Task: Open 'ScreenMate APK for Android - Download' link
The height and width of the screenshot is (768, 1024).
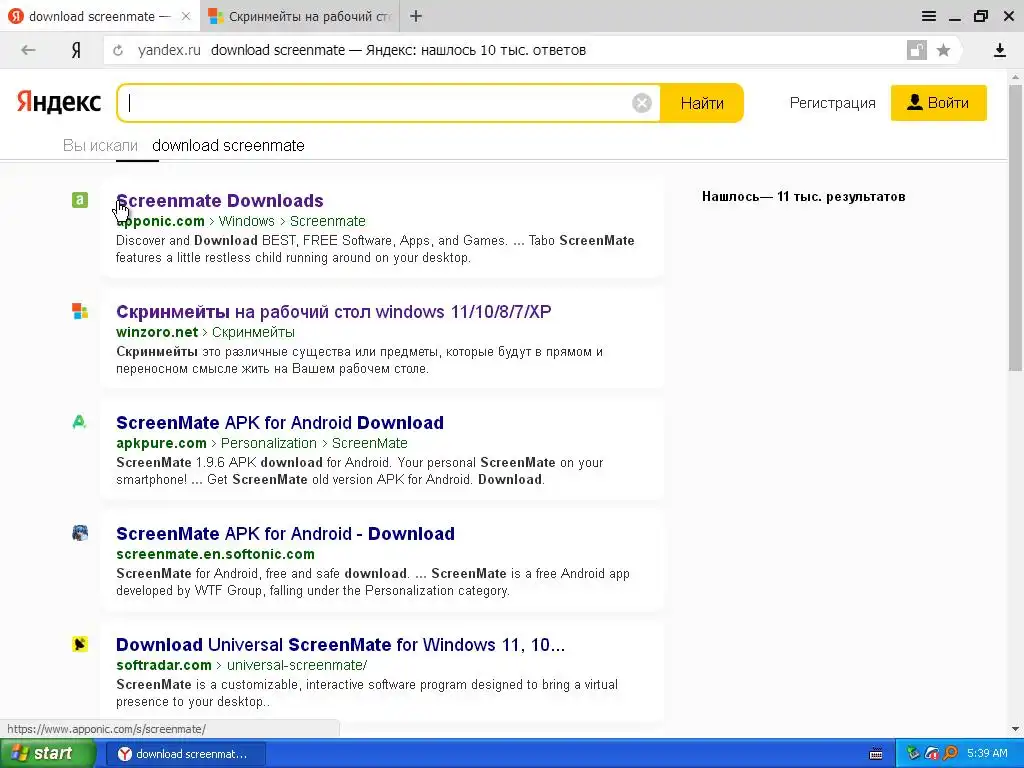Action: pyautogui.click(x=285, y=534)
